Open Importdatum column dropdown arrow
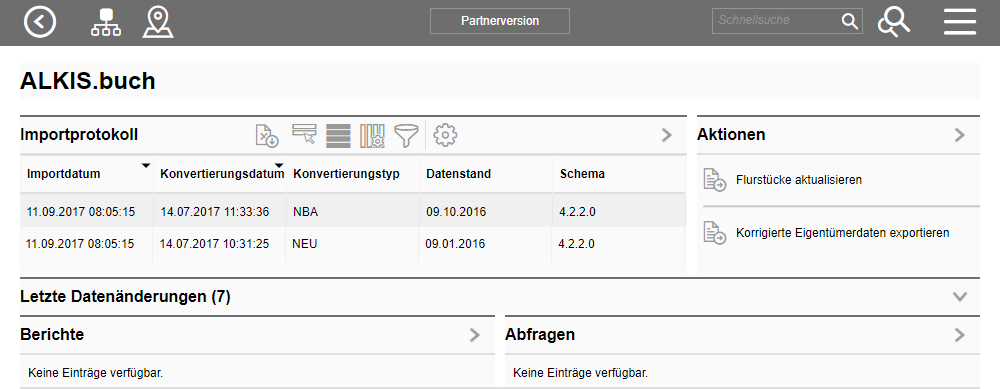This screenshot has height=389, width=1000. (145, 165)
